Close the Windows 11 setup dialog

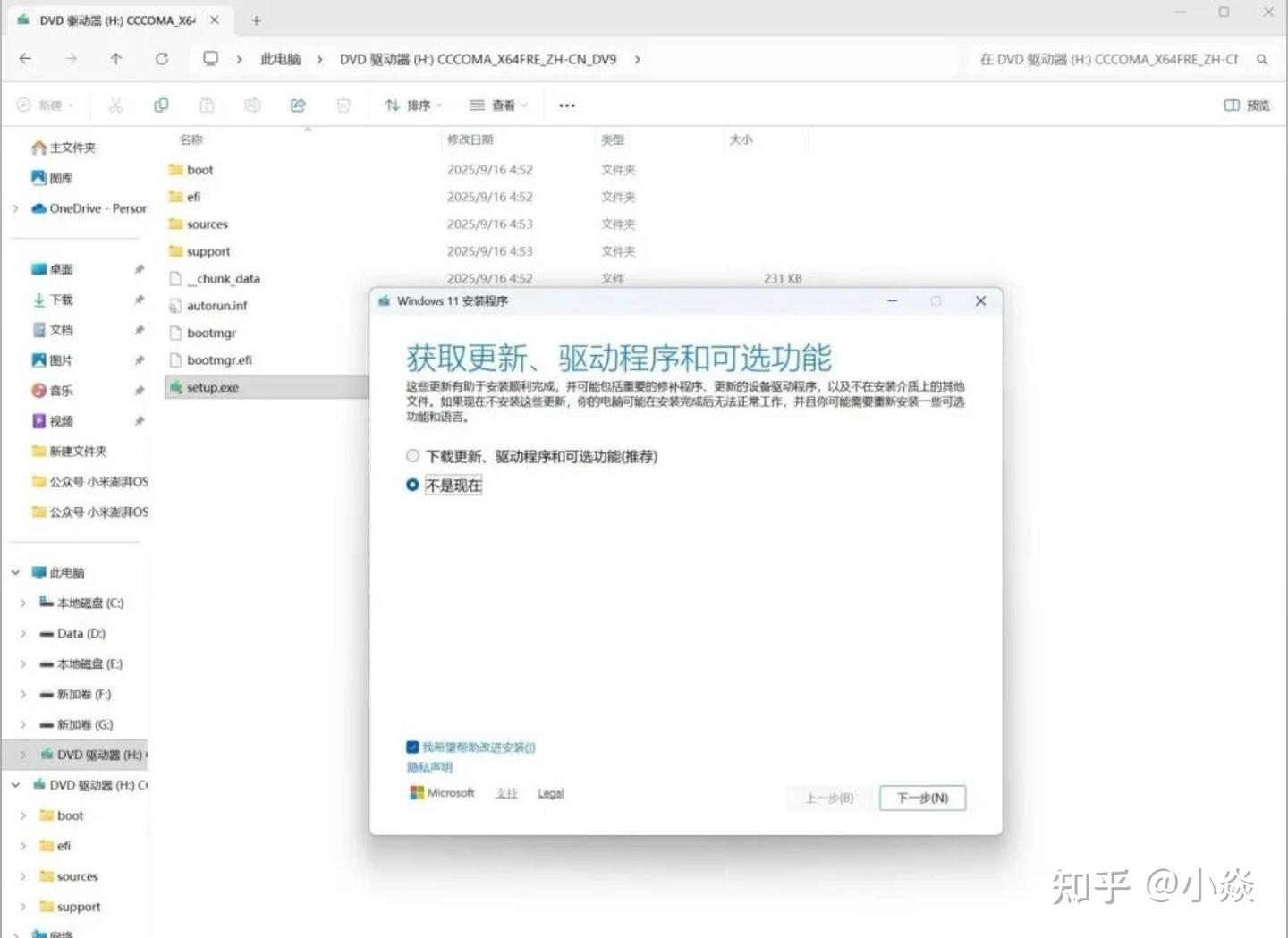pyautogui.click(x=980, y=301)
